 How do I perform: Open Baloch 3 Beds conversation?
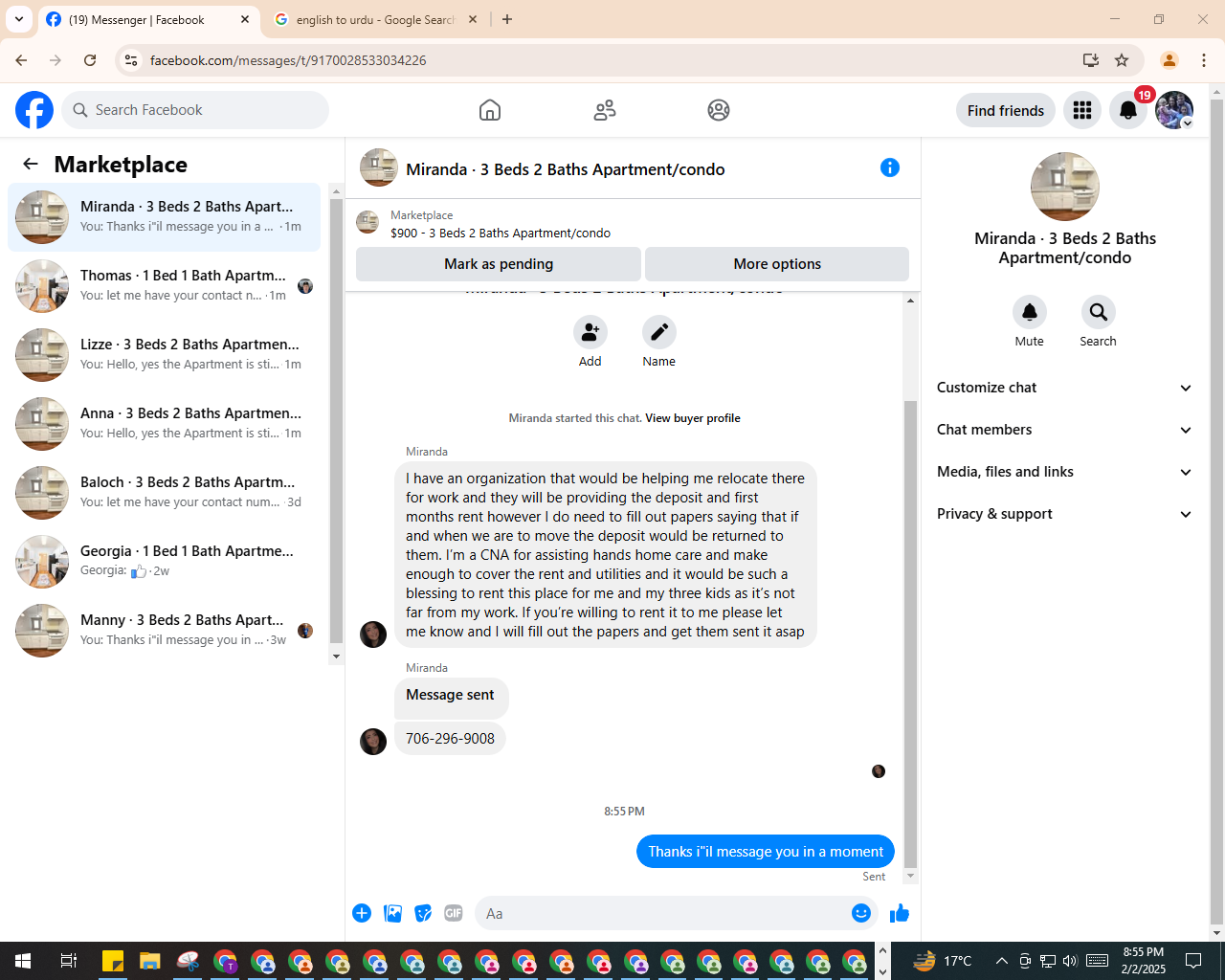[165, 493]
